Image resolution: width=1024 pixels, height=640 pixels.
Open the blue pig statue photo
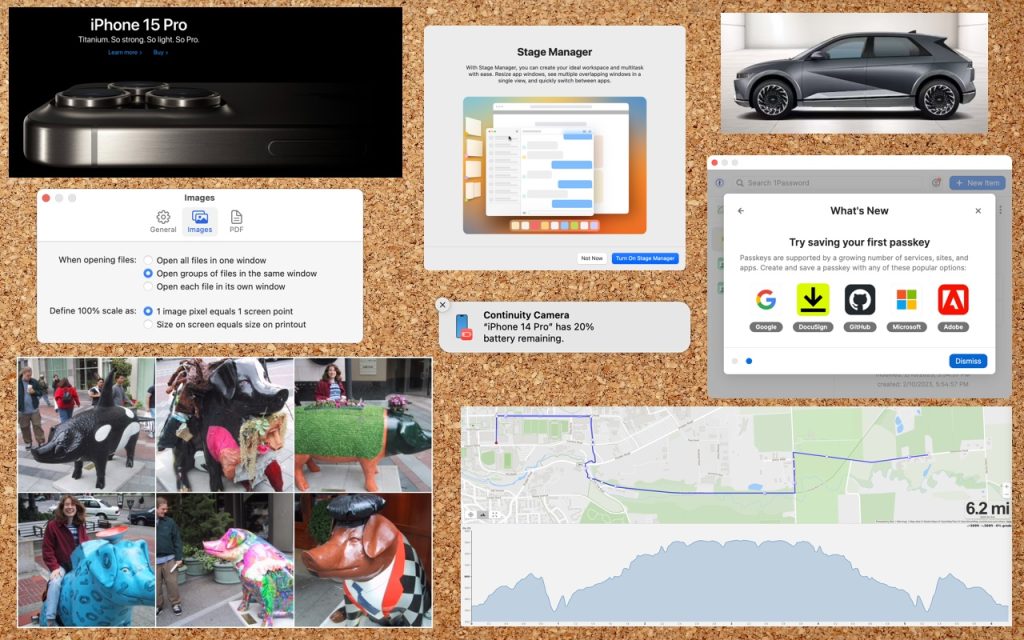pos(86,562)
